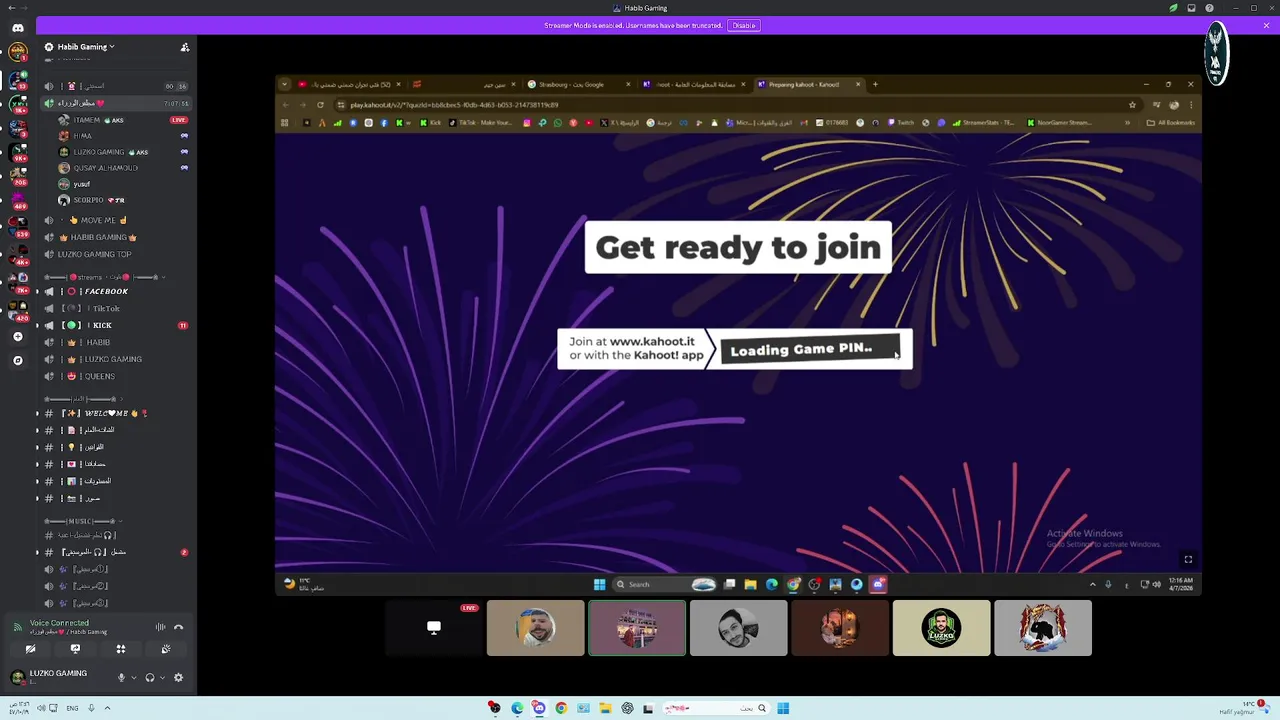This screenshot has width=1280, height=720.
Task: Disable streamer mode from the purple banner
Action: 743,25
